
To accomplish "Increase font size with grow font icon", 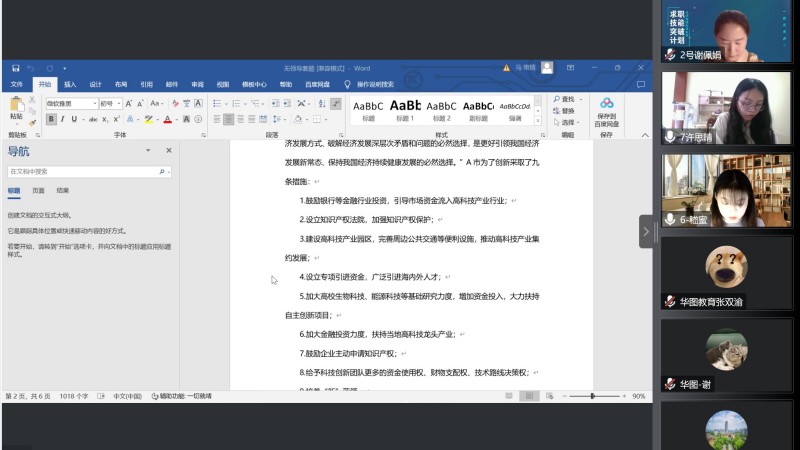I will [129, 104].
